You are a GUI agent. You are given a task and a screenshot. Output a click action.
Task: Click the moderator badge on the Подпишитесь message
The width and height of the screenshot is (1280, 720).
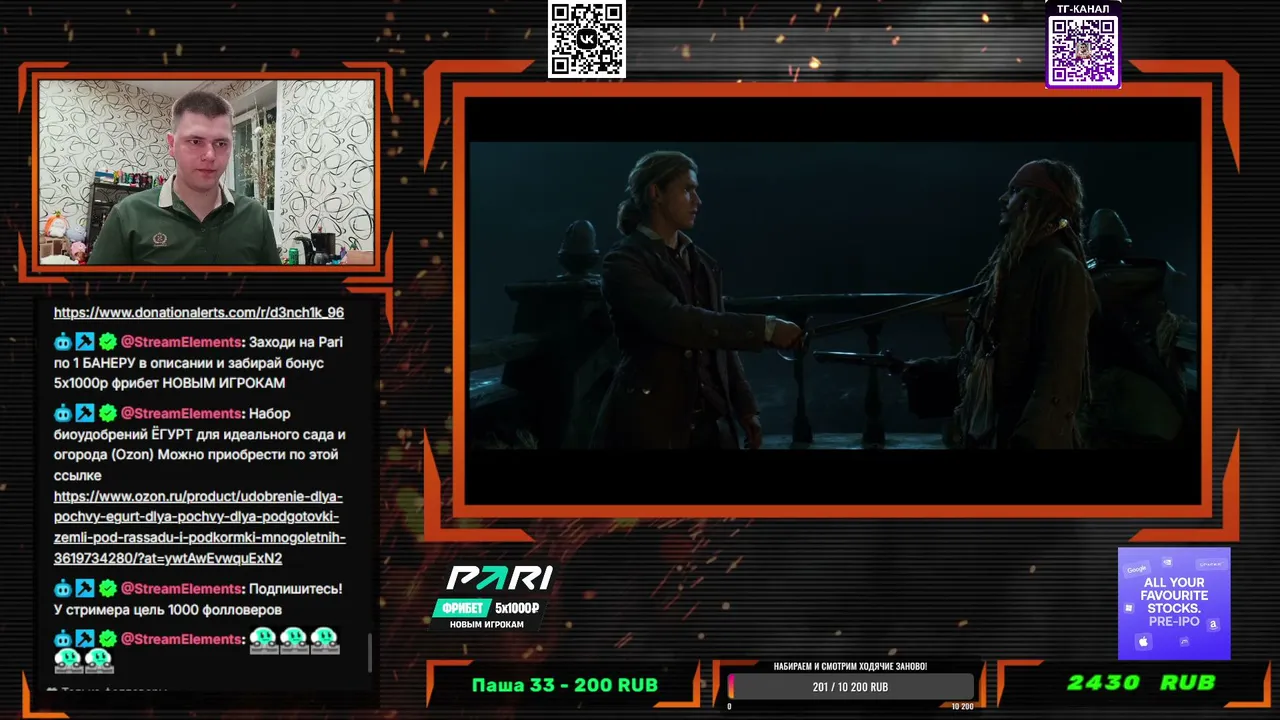[x=85, y=589]
